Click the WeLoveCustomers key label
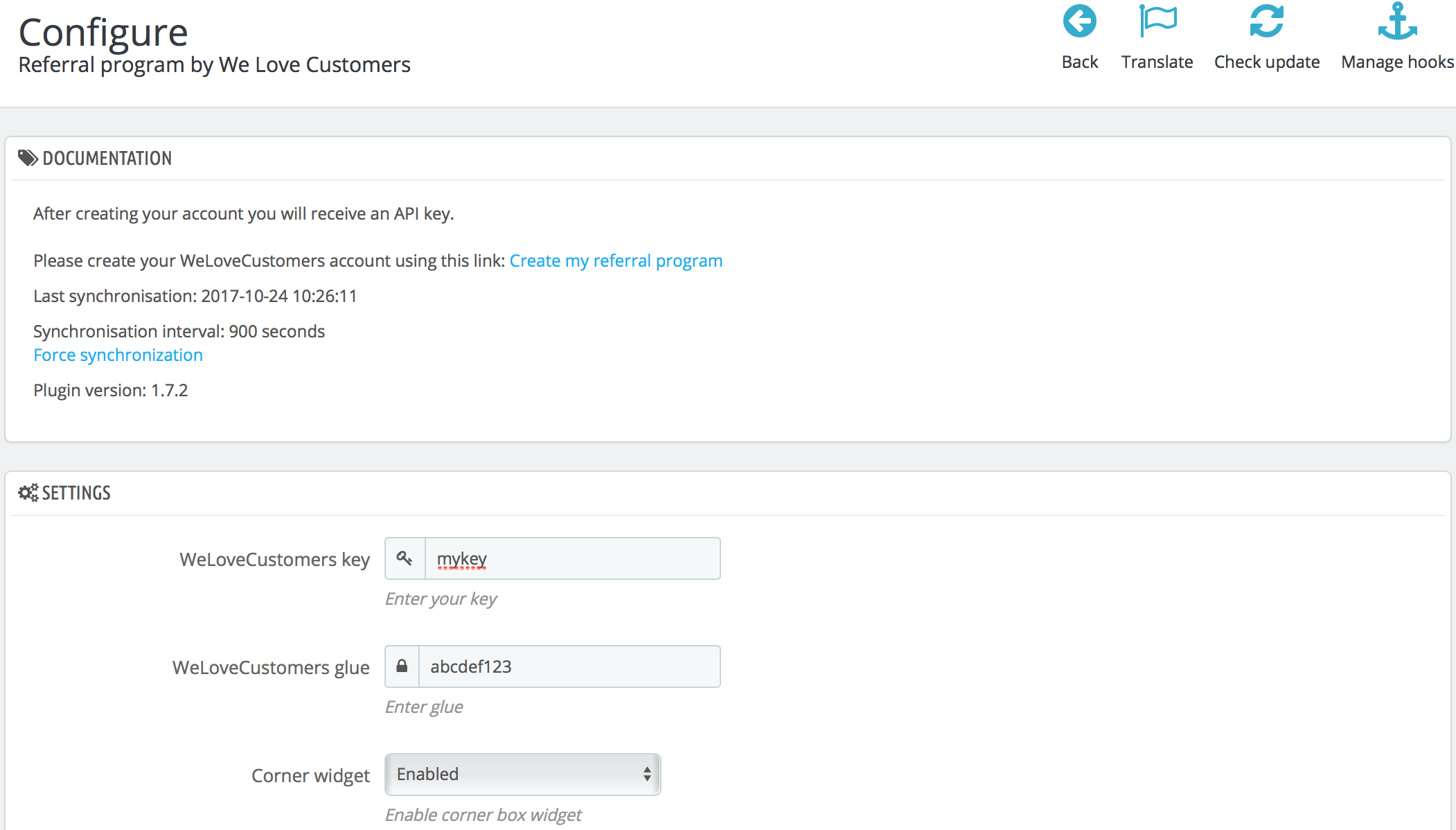 point(274,559)
